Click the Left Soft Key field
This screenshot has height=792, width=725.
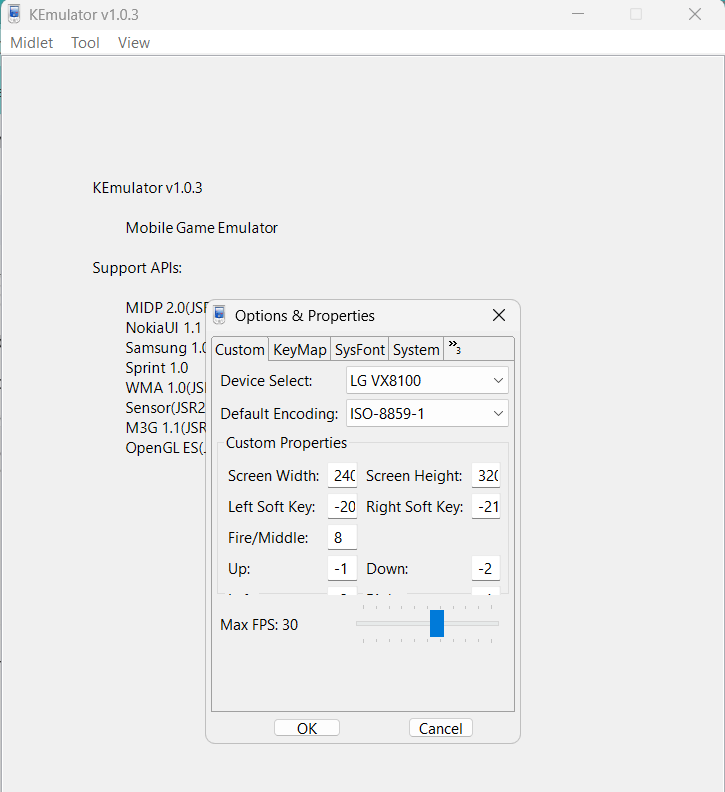pos(343,507)
